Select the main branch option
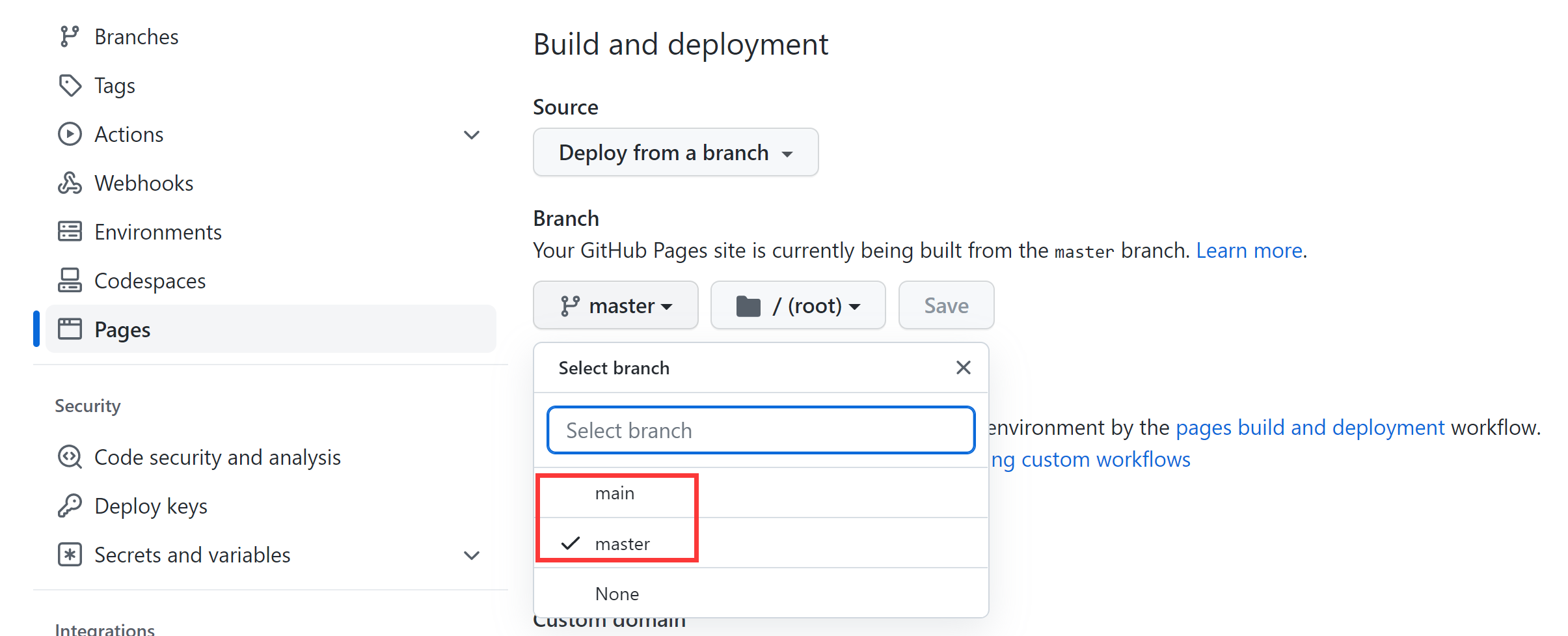This screenshot has width=1568, height=636. [615, 493]
